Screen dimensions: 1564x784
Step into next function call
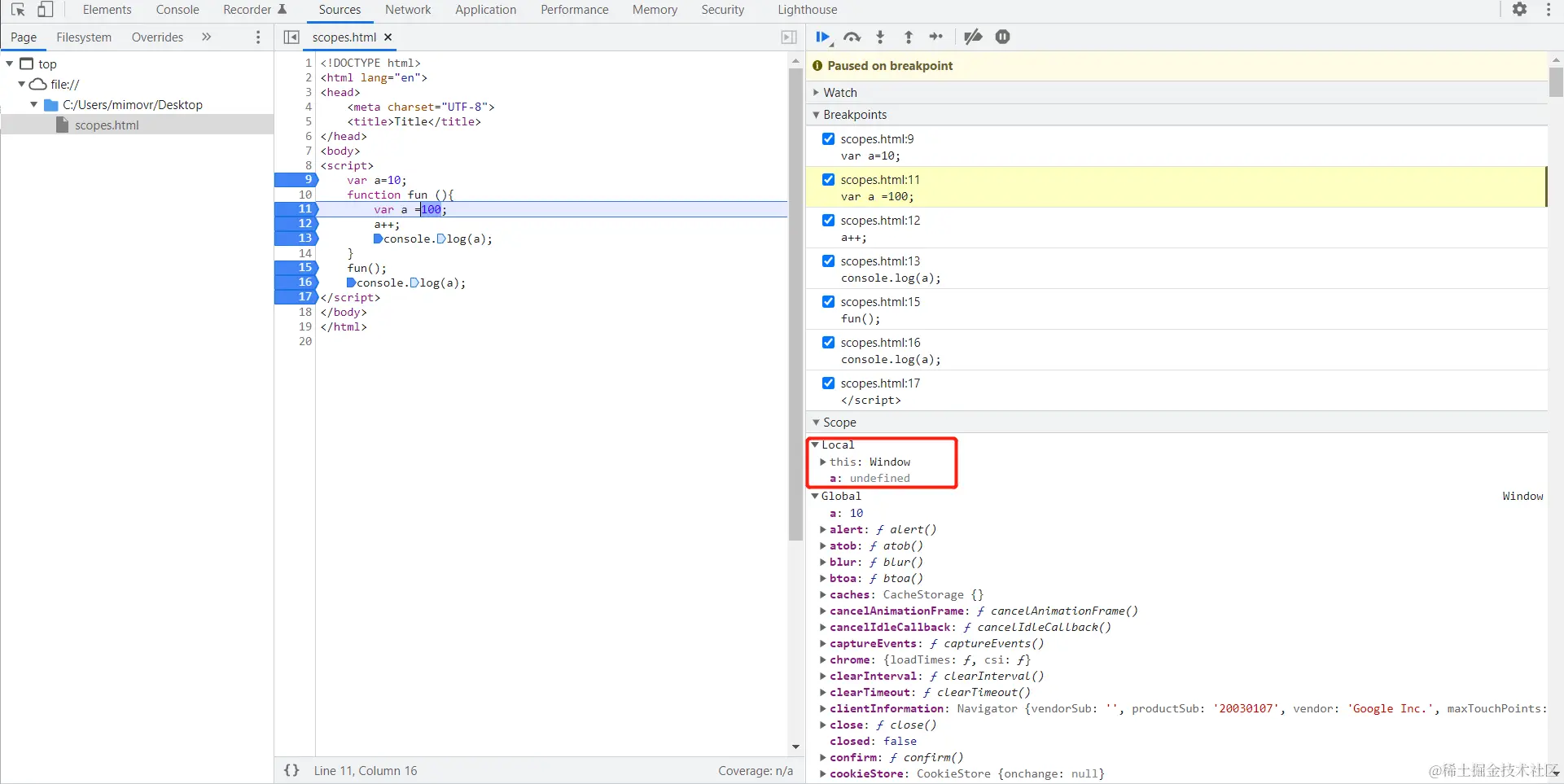[880, 37]
